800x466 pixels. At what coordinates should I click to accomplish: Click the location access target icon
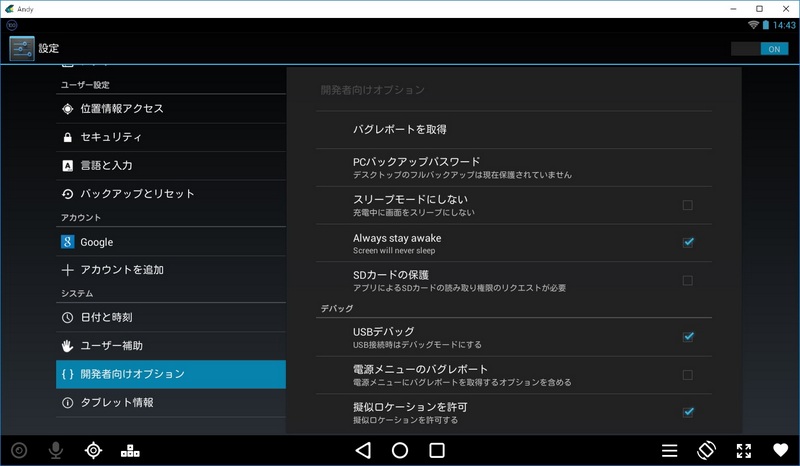[x=67, y=109]
